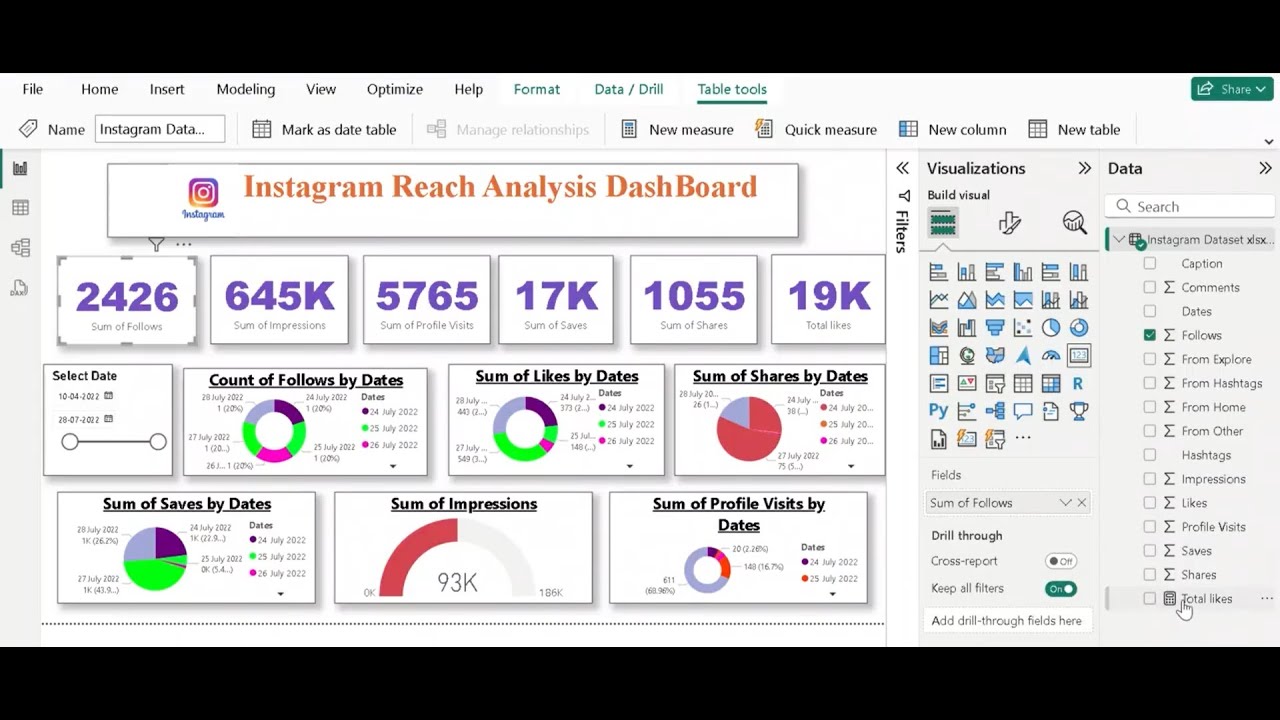
Task: Switch to the Format ribbon tab
Action: pos(537,89)
